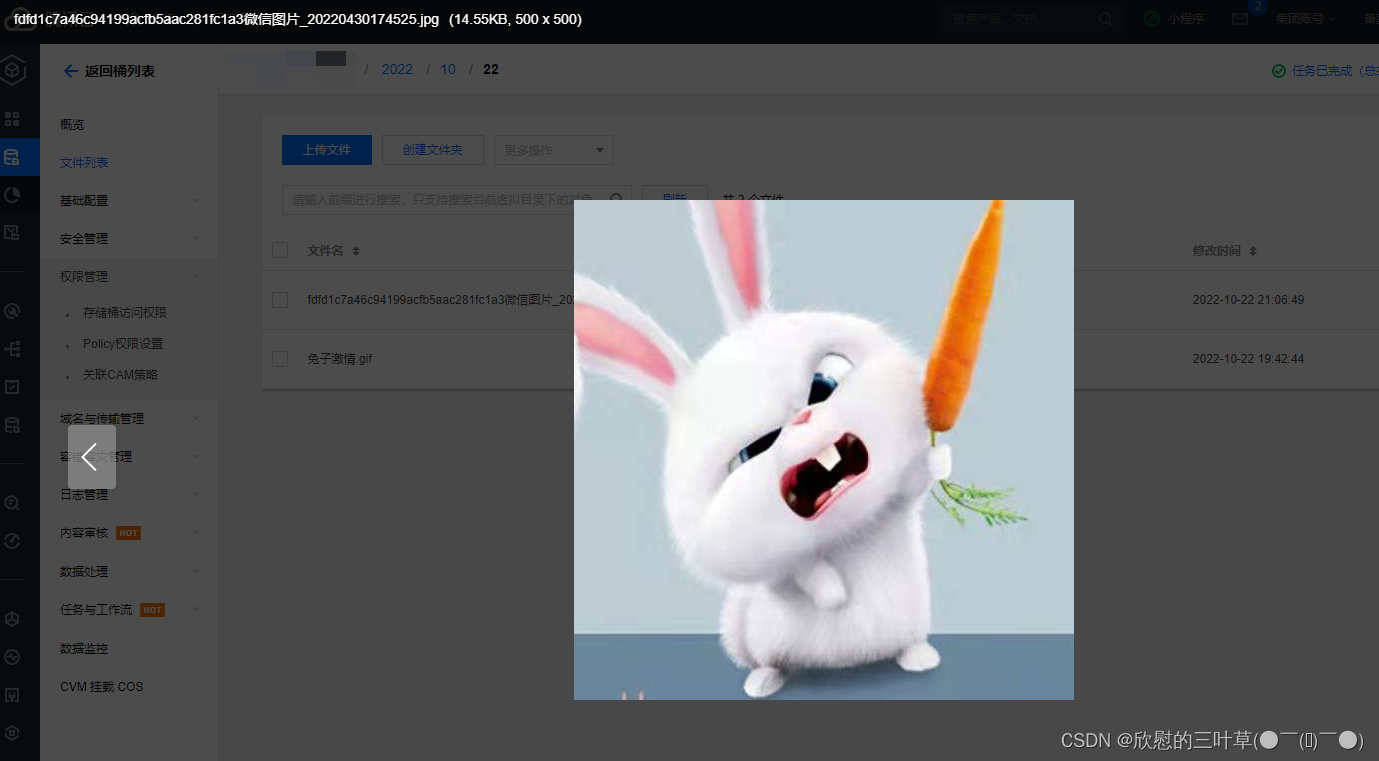Screen dimensions: 1379x761
Task: Click file name starting fdfd1c7a46c94199 in the list
Action: click(x=440, y=300)
